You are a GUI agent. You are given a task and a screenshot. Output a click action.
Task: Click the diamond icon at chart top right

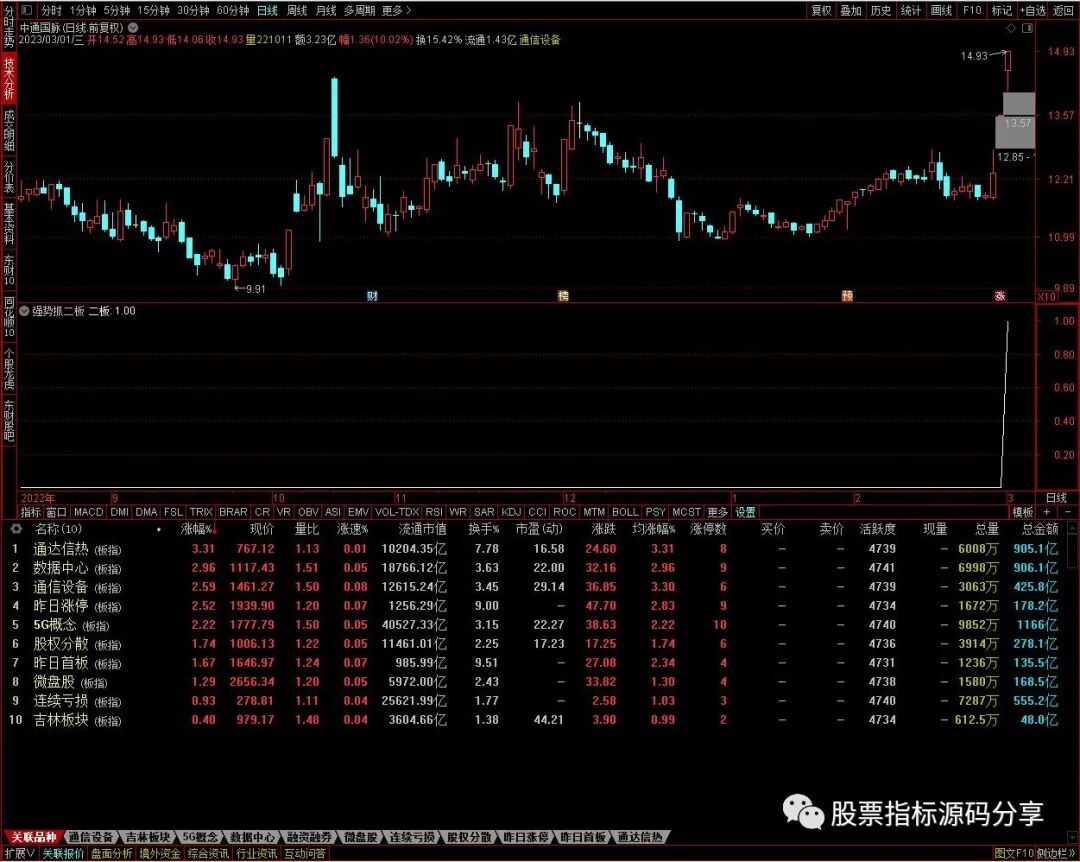coord(1011,28)
